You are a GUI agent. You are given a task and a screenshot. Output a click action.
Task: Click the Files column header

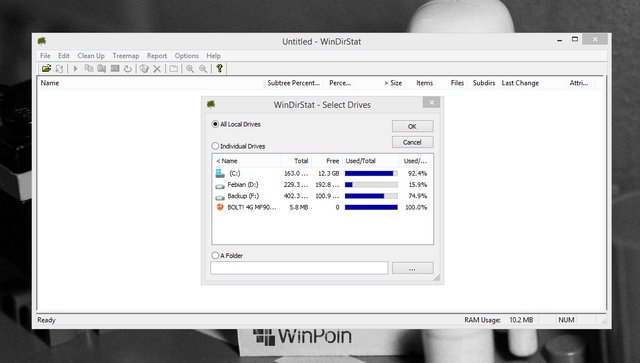(x=452, y=83)
